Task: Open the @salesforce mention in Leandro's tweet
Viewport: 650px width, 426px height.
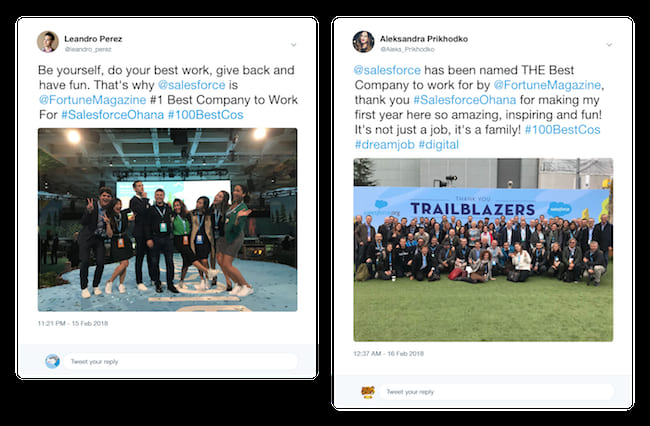Action: pyautogui.click(x=192, y=85)
